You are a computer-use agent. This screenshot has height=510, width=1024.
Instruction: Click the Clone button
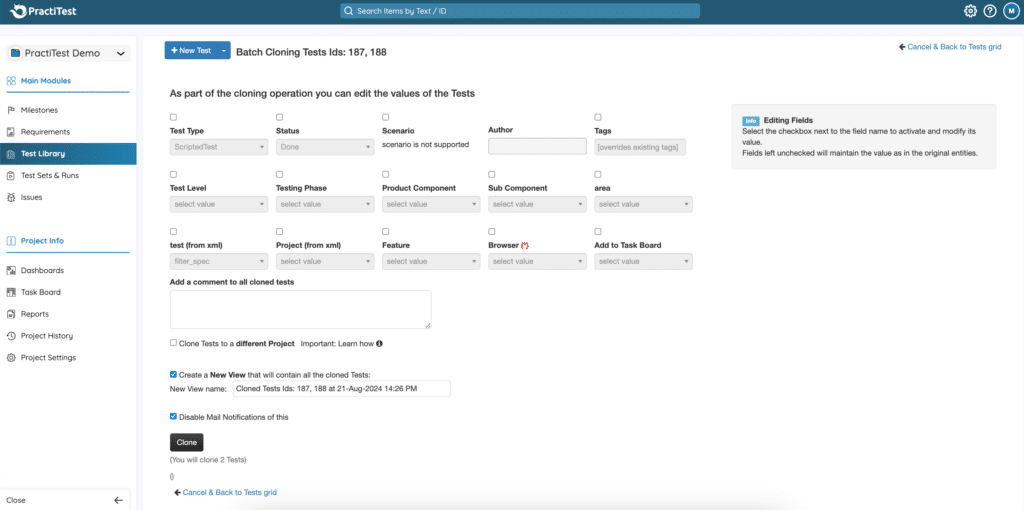click(187, 442)
